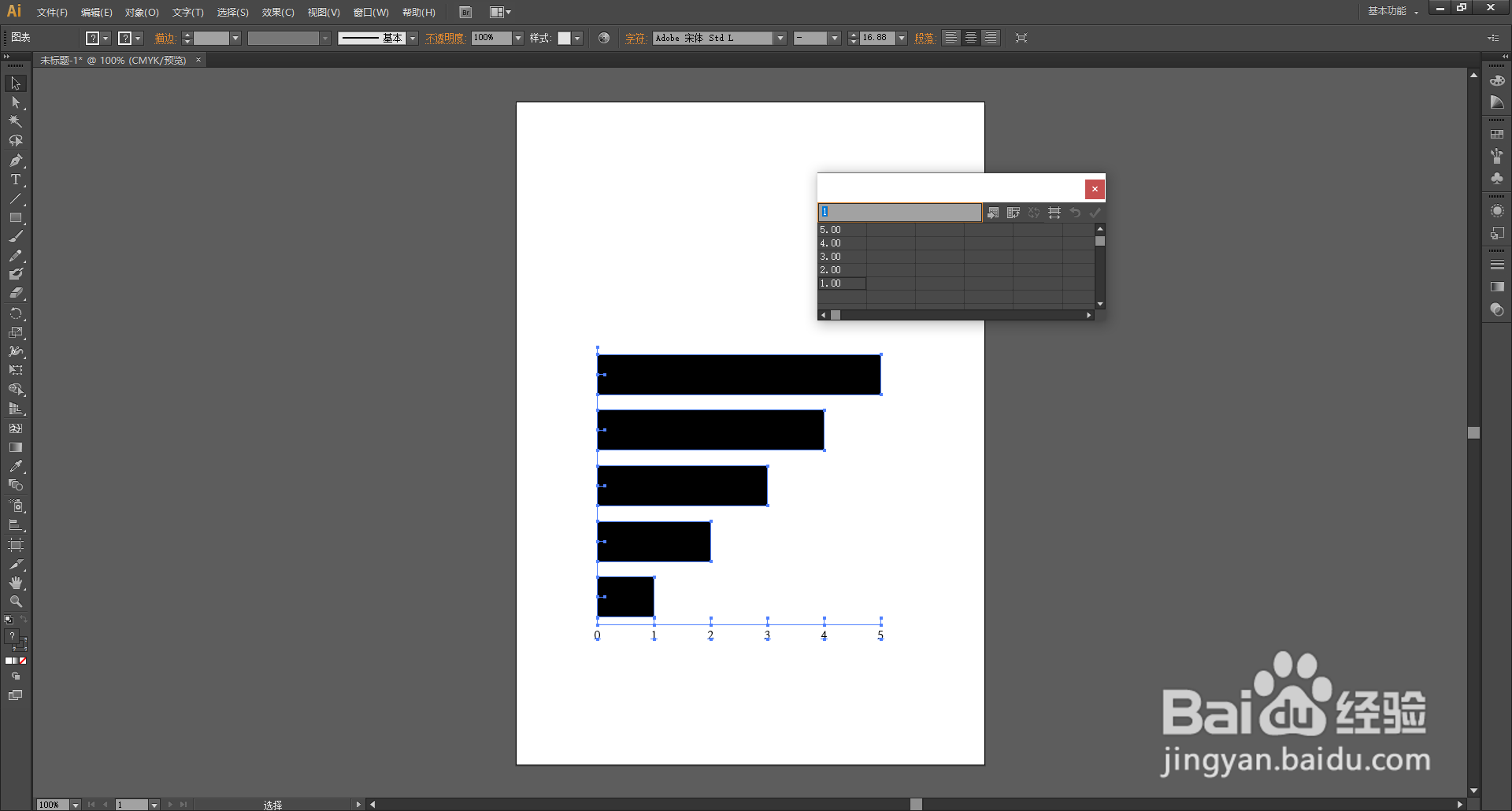Apply graph data with the checkmark button
The height and width of the screenshot is (811, 1512).
1095,213
